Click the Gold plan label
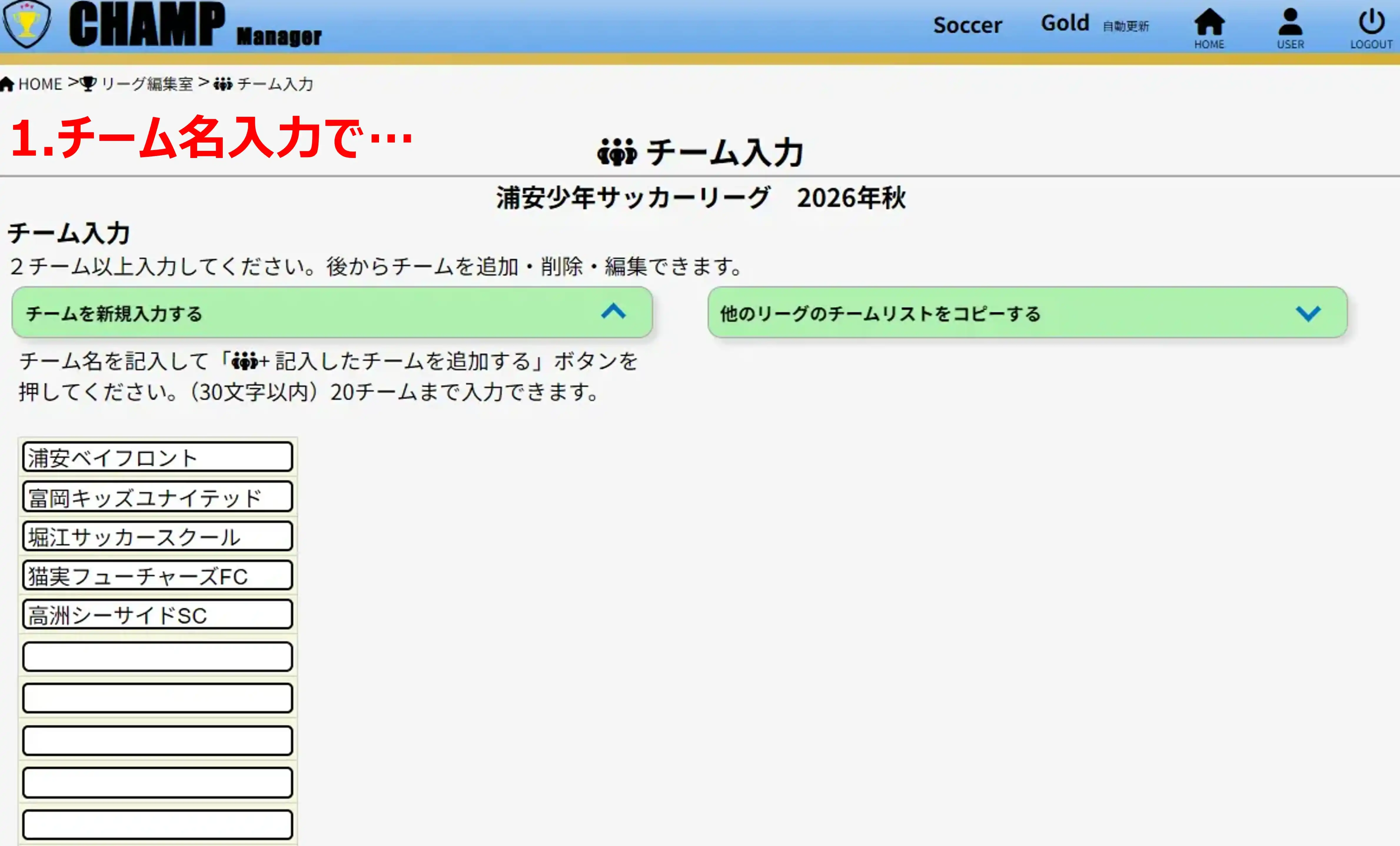This screenshot has height=846, width=1400. click(x=1065, y=23)
